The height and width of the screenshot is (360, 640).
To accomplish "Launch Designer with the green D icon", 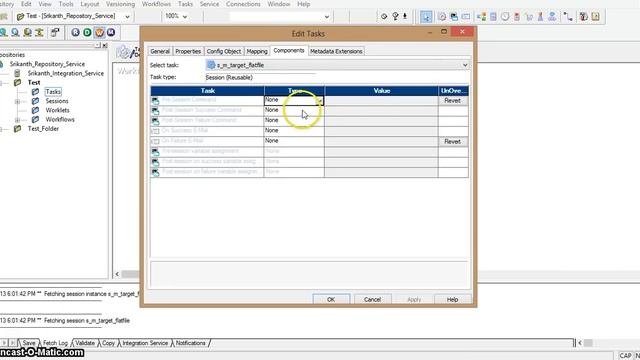I will (87, 32).
